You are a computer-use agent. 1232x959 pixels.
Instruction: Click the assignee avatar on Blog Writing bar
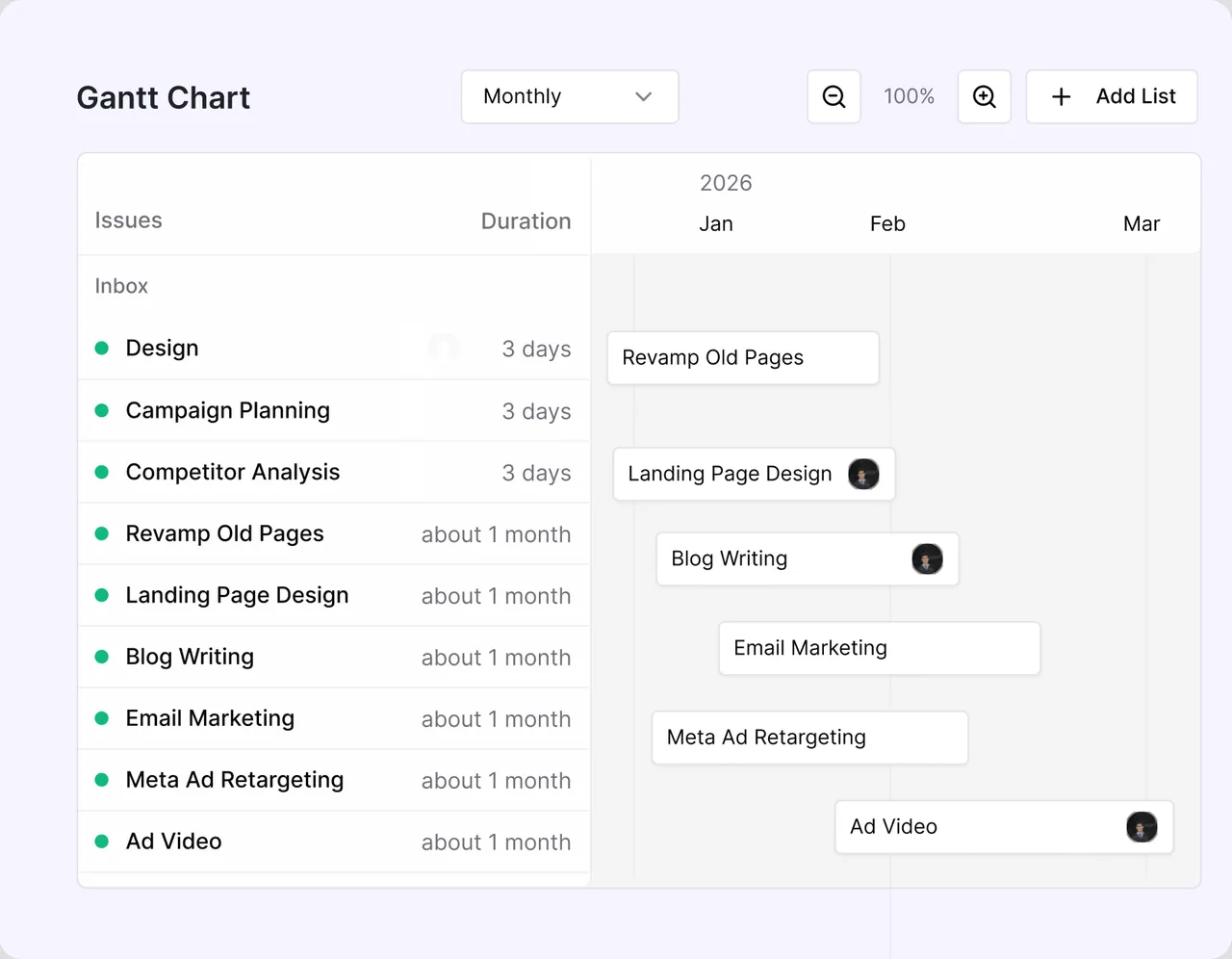(927, 558)
